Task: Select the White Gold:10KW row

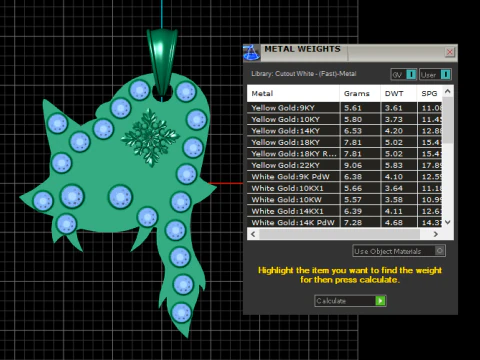Action: point(345,200)
